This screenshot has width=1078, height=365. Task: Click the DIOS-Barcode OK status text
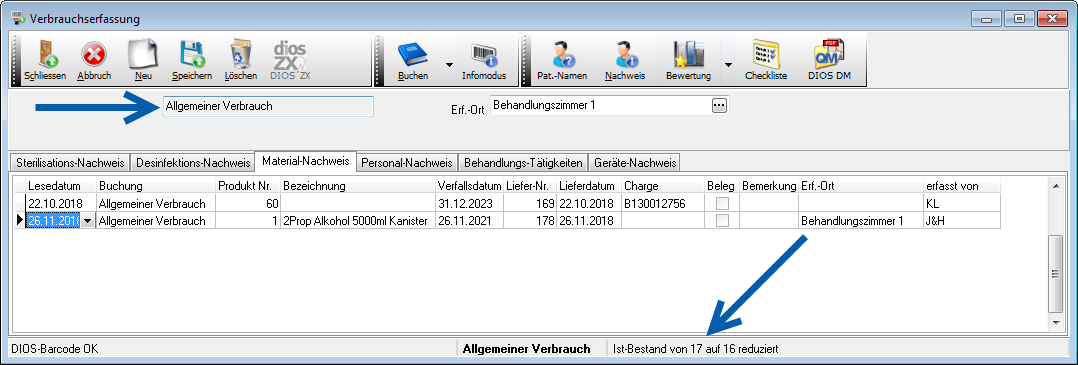(x=54, y=349)
